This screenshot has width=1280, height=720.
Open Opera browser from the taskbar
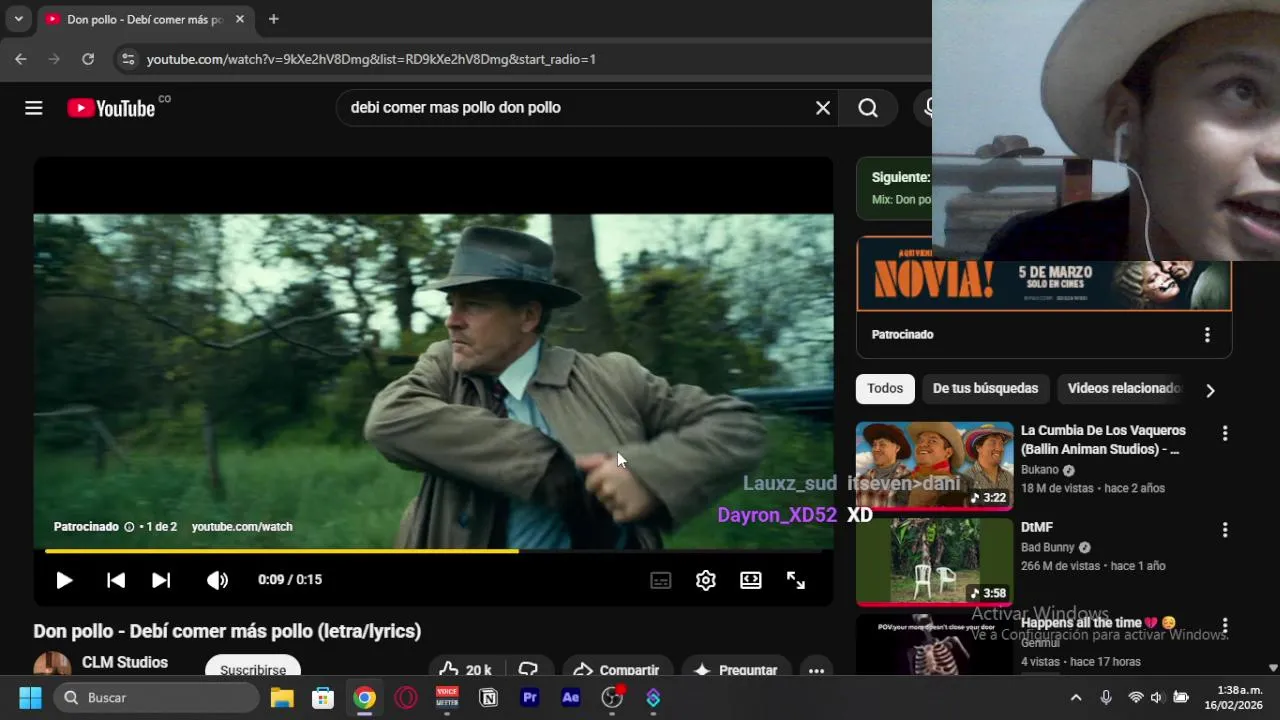click(x=406, y=698)
